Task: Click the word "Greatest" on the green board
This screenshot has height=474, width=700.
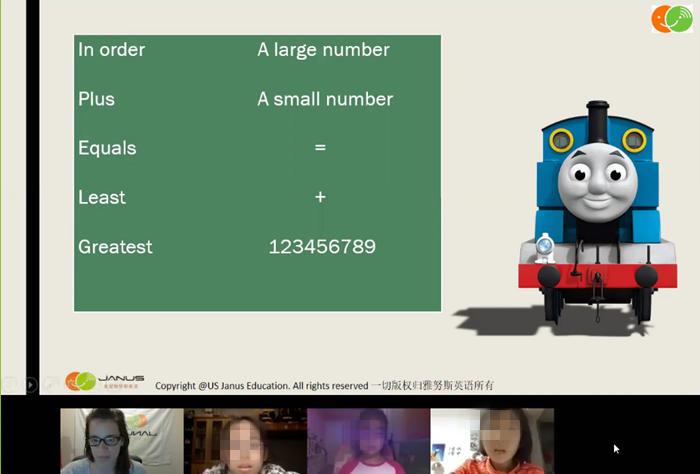Action: coord(115,247)
